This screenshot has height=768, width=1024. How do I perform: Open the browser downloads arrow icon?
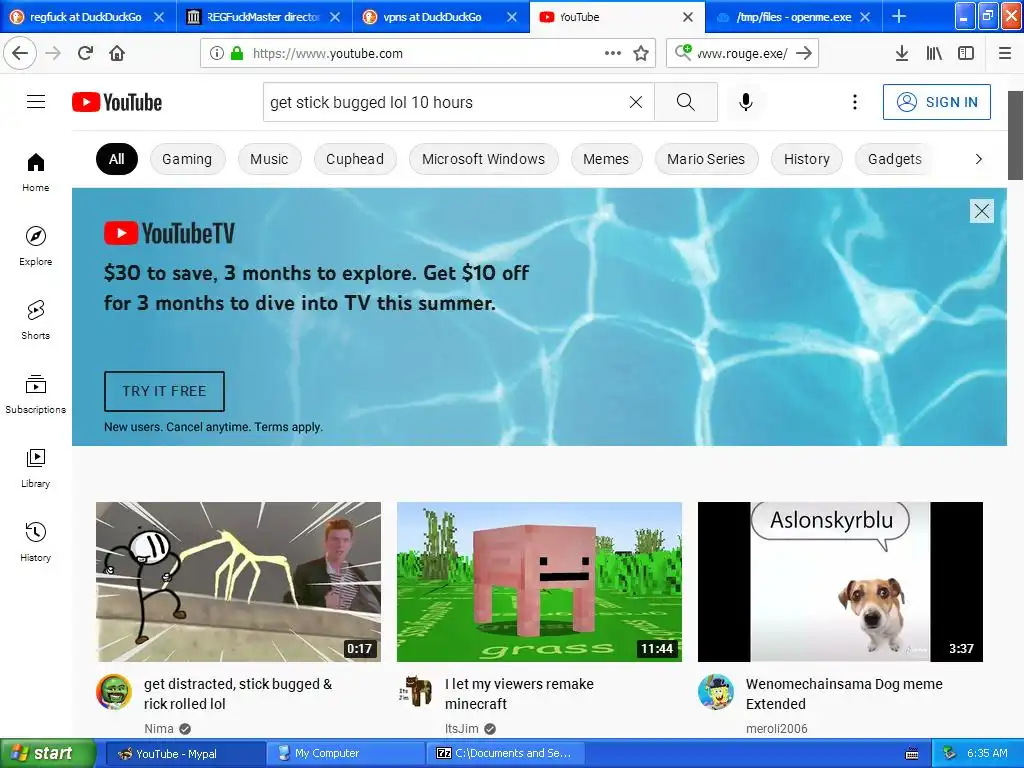[901, 53]
